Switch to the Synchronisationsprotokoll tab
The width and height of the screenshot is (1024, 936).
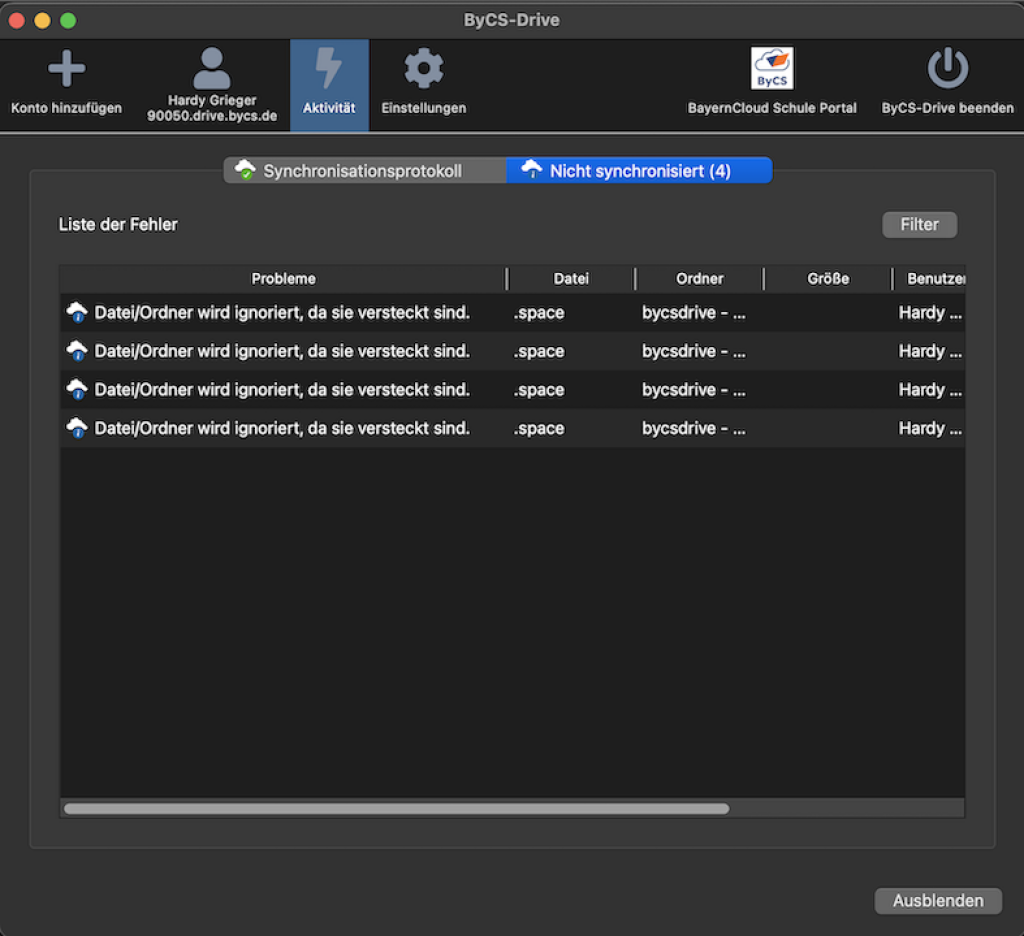click(x=363, y=170)
